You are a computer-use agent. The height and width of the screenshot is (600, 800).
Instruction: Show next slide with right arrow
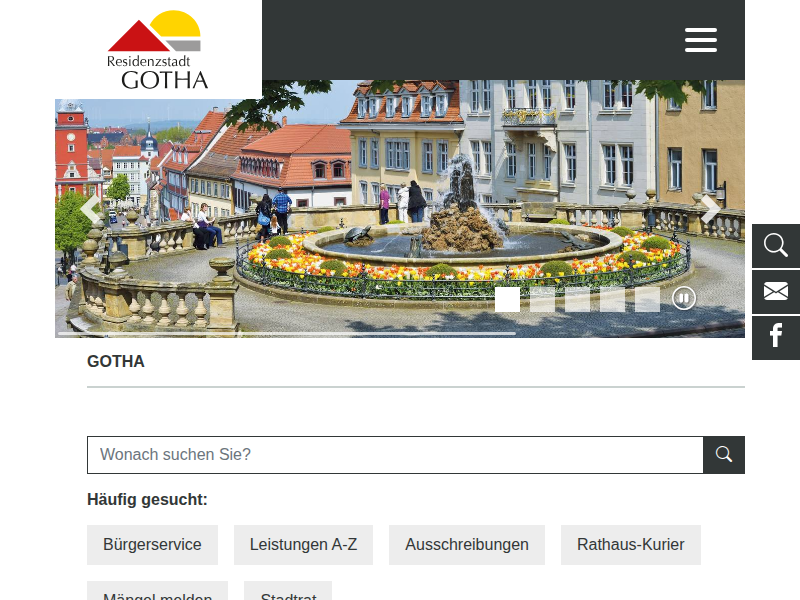pyautogui.click(x=710, y=209)
